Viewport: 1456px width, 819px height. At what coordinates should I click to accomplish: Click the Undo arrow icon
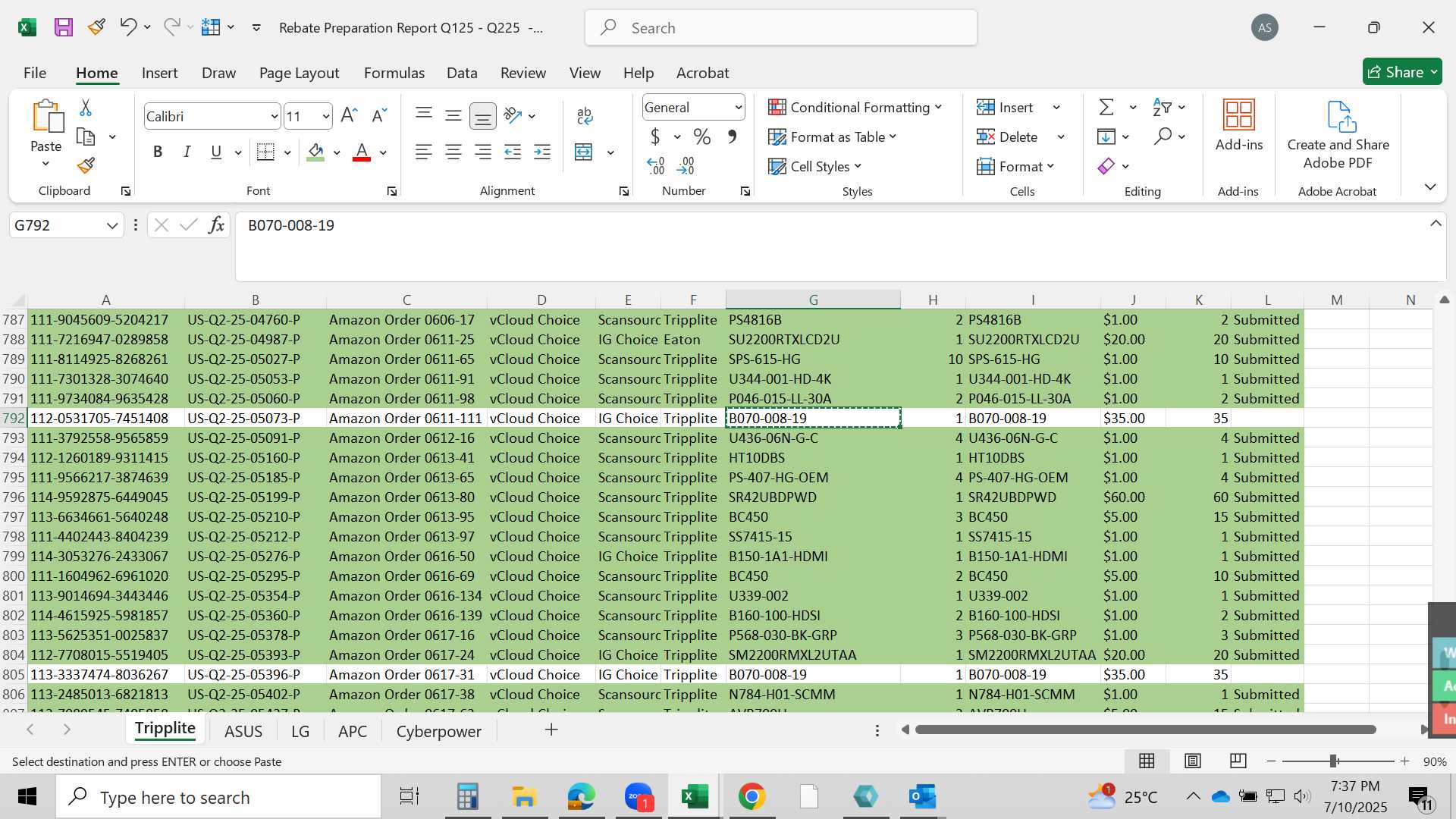tap(127, 27)
